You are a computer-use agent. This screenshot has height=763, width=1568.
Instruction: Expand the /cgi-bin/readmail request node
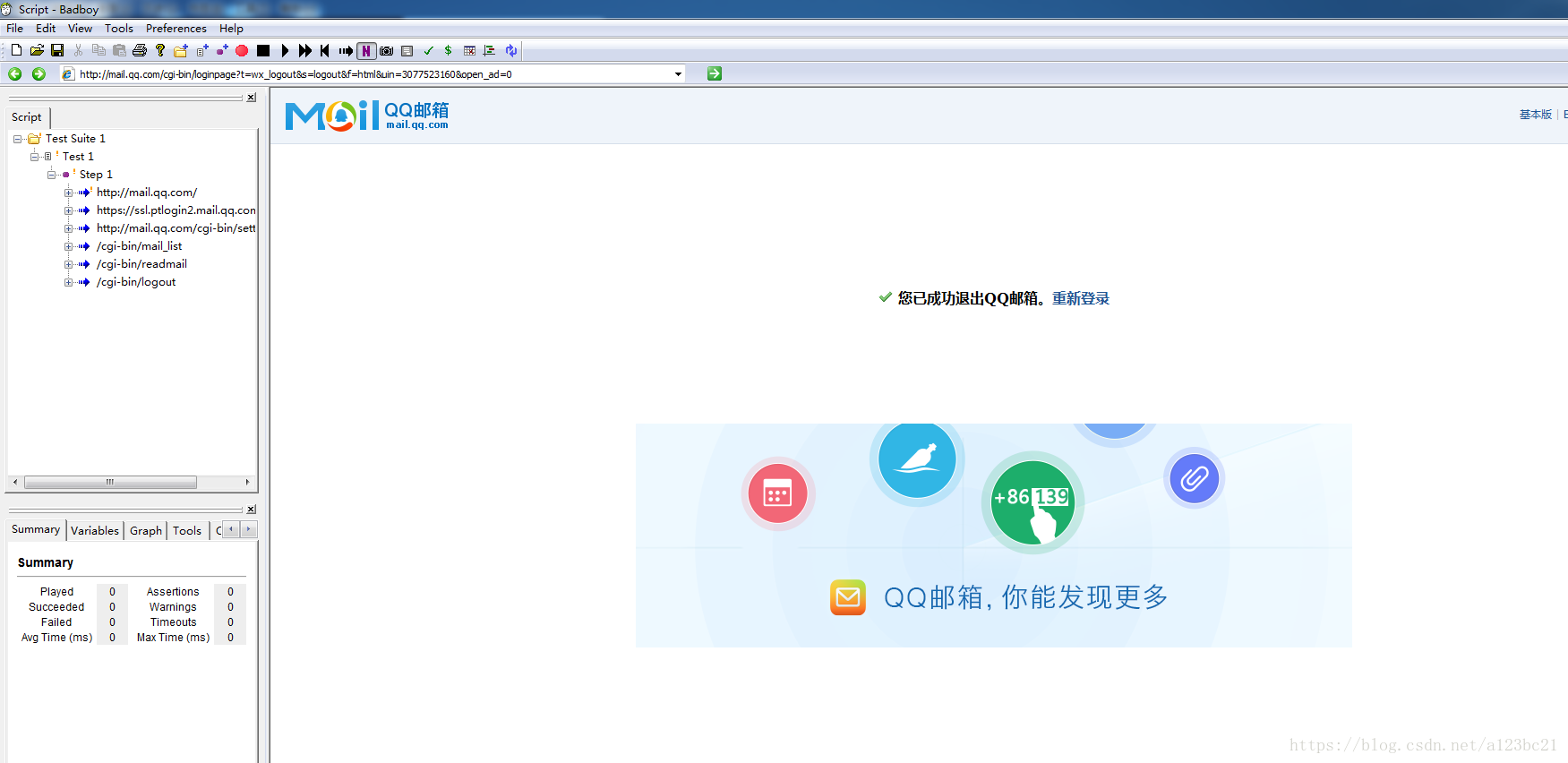68,264
